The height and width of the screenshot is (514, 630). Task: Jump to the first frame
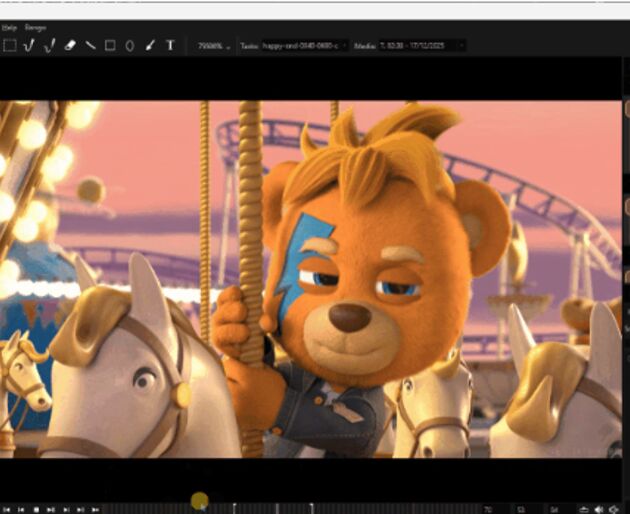point(7,509)
